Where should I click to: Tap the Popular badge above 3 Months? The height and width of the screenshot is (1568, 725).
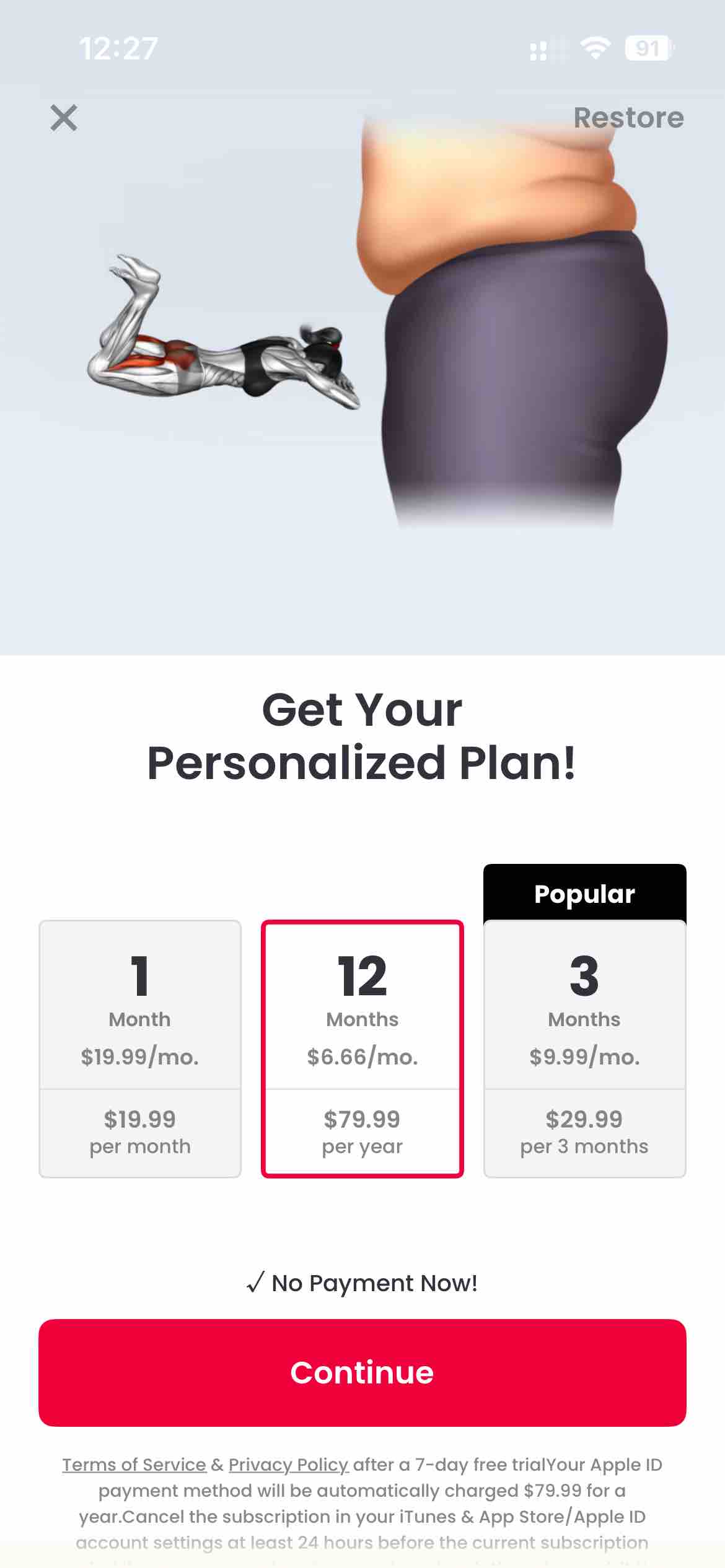584,892
